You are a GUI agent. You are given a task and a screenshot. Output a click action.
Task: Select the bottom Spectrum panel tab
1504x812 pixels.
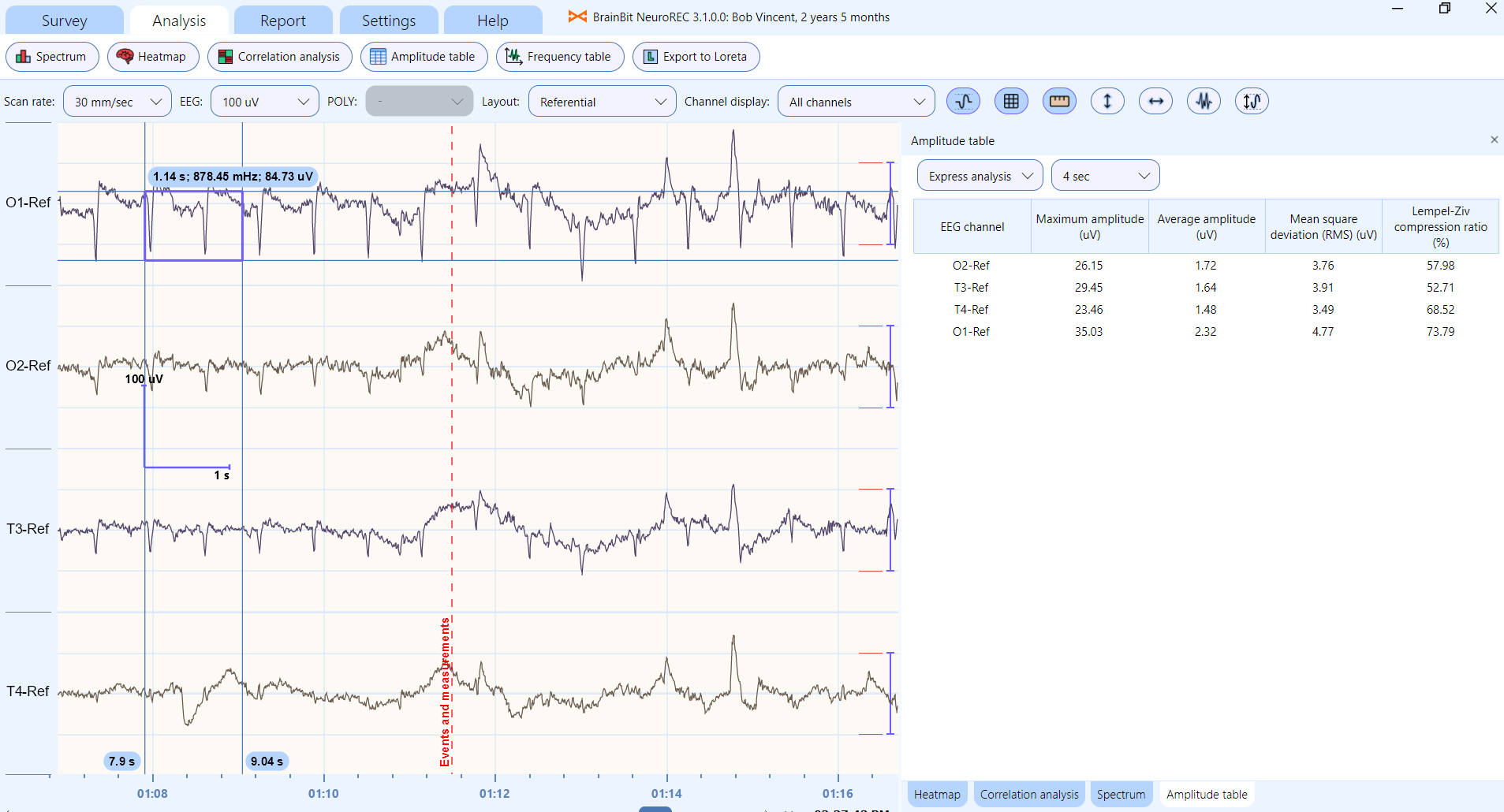(1121, 794)
